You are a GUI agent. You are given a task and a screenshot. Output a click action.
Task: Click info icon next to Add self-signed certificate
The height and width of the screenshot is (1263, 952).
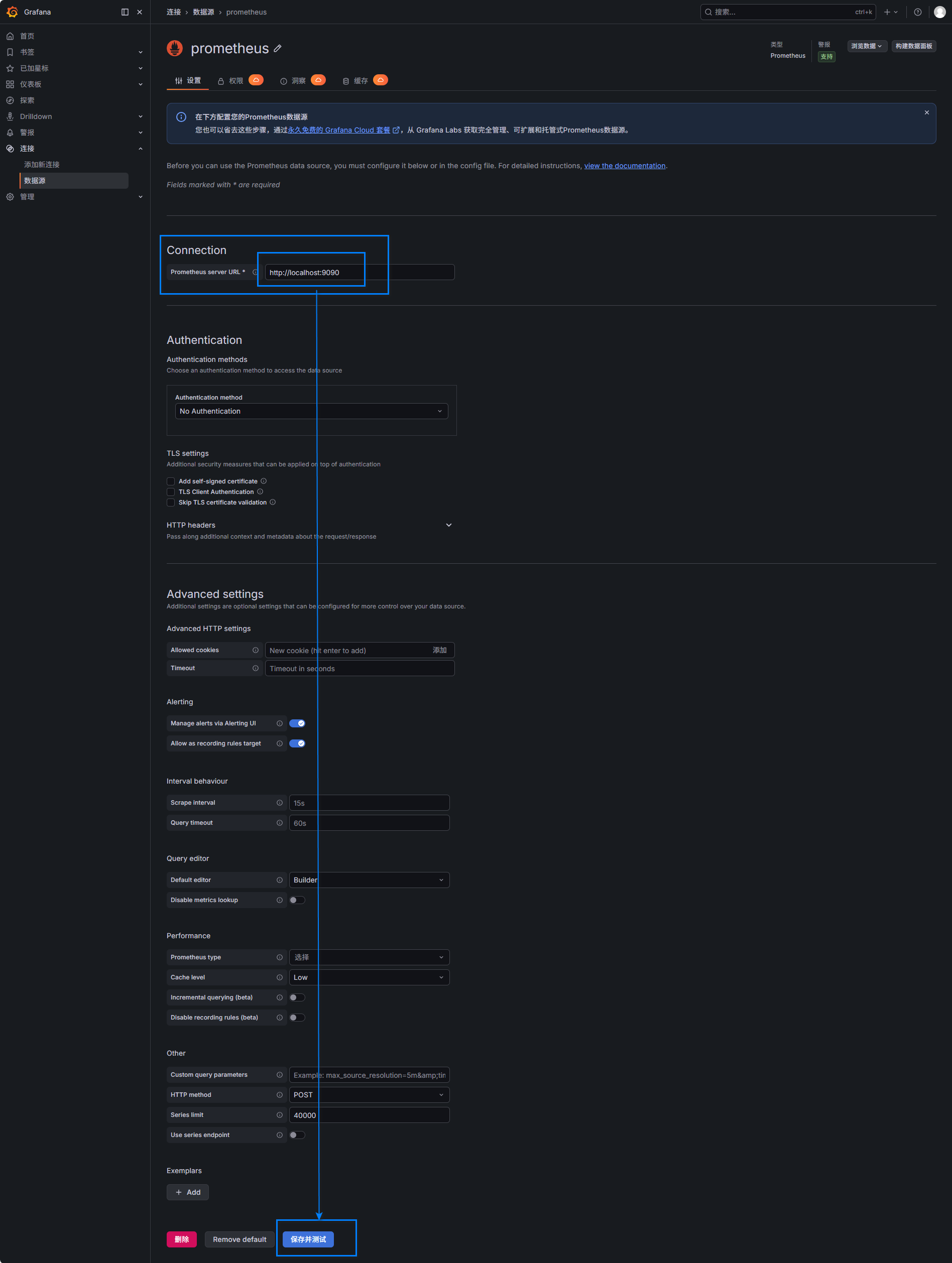pyautogui.click(x=263, y=481)
